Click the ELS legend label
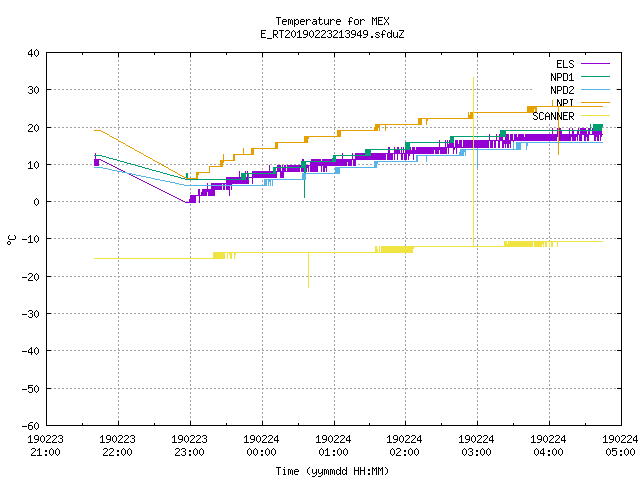The height and width of the screenshot is (480, 640). click(x=565, y=64)
